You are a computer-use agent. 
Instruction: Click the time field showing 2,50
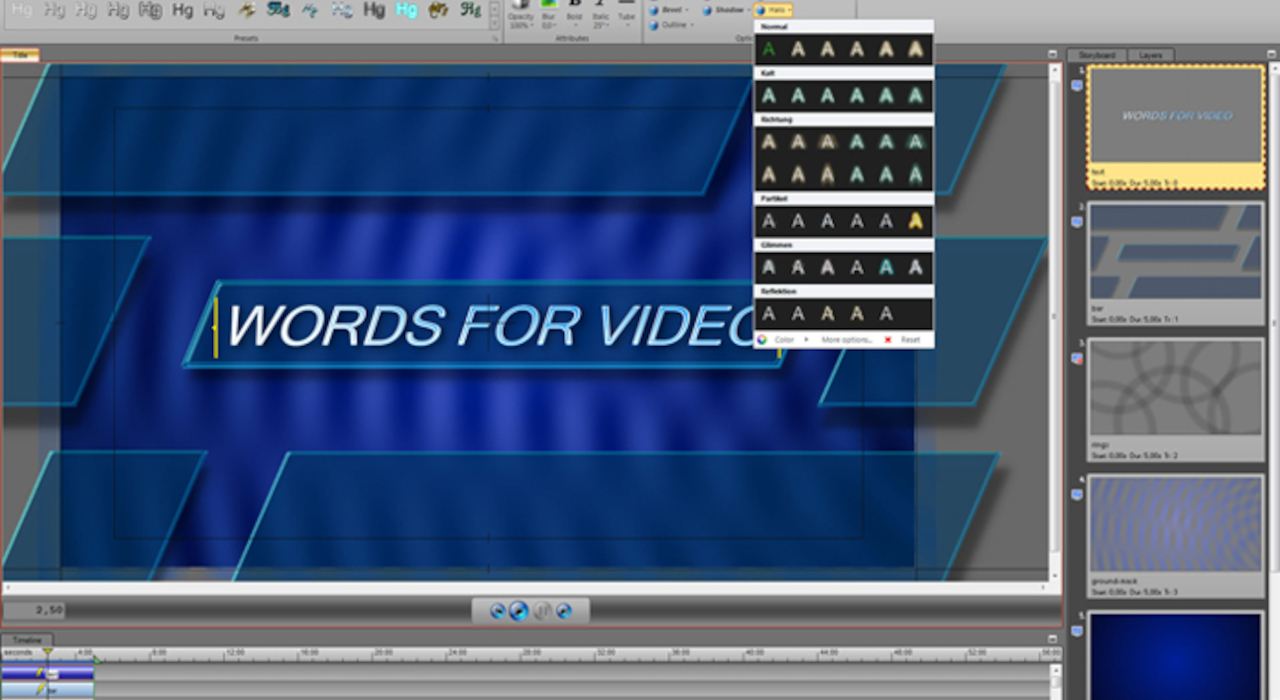(x=35, y=610)
